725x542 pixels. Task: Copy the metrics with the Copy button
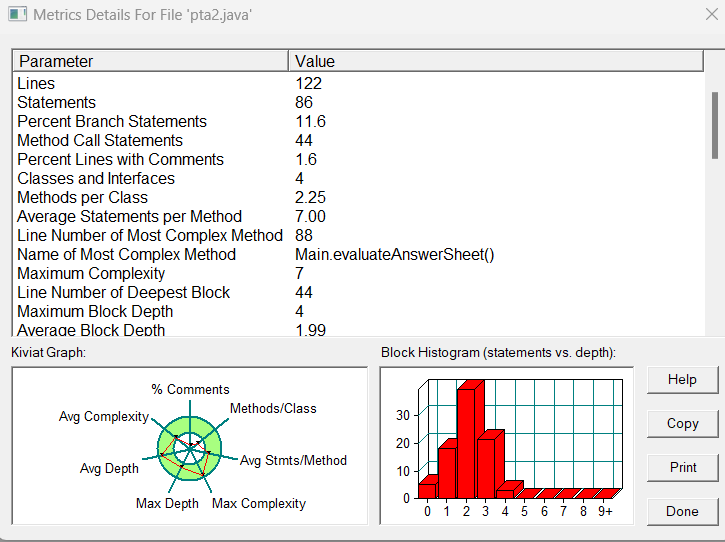(682, 424)
